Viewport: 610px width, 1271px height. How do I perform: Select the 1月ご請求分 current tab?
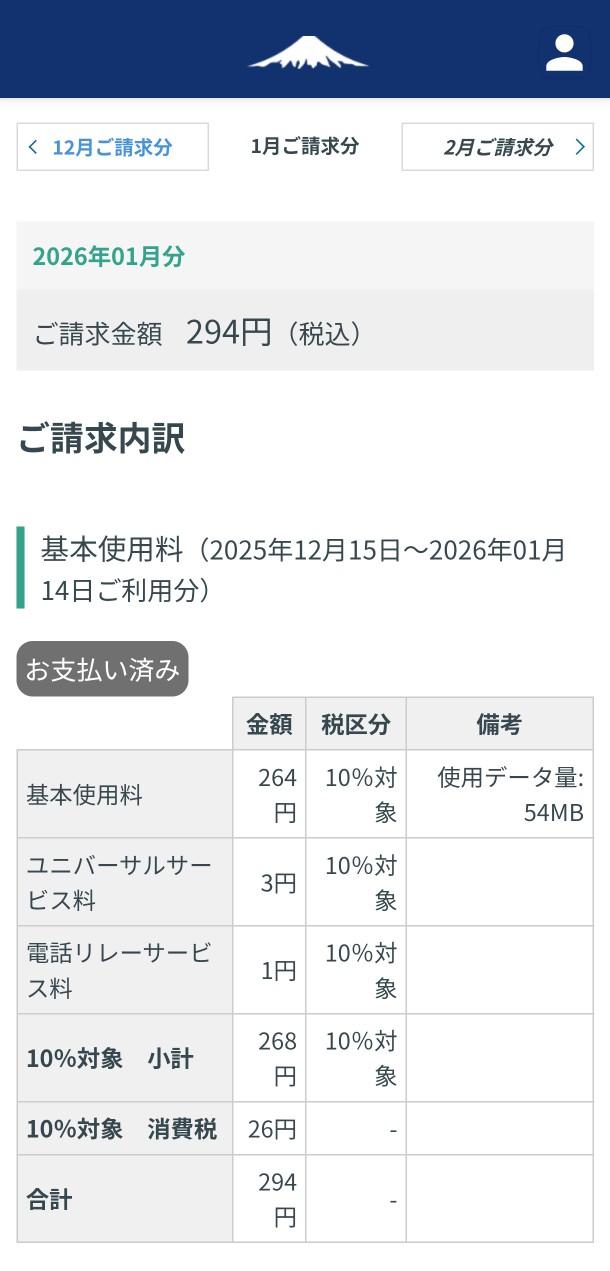click(x=304, y=146)
